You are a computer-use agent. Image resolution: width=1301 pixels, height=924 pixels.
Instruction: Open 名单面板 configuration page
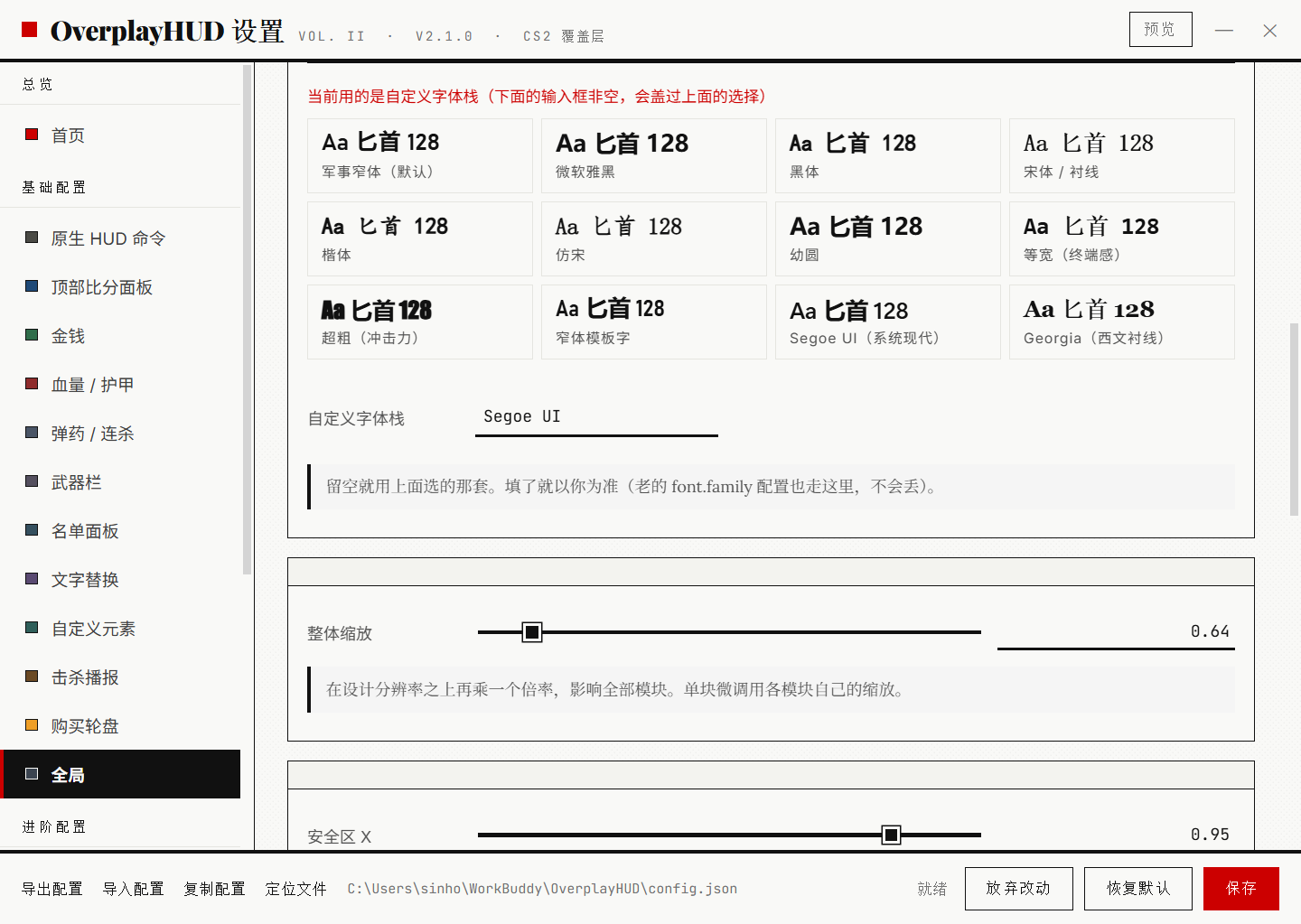[121, 531]
